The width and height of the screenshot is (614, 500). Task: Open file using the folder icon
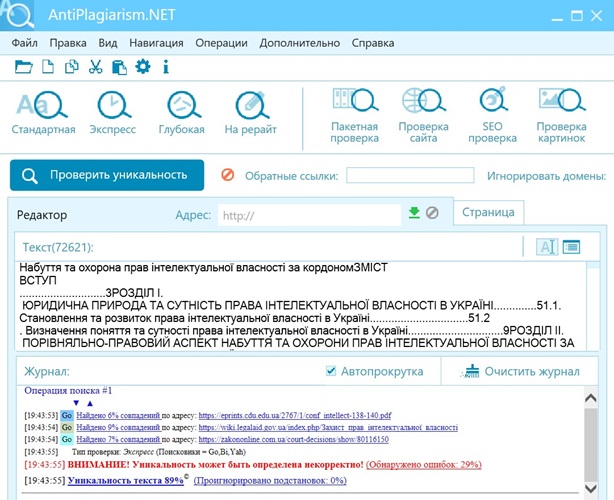[x=23, y=67]
